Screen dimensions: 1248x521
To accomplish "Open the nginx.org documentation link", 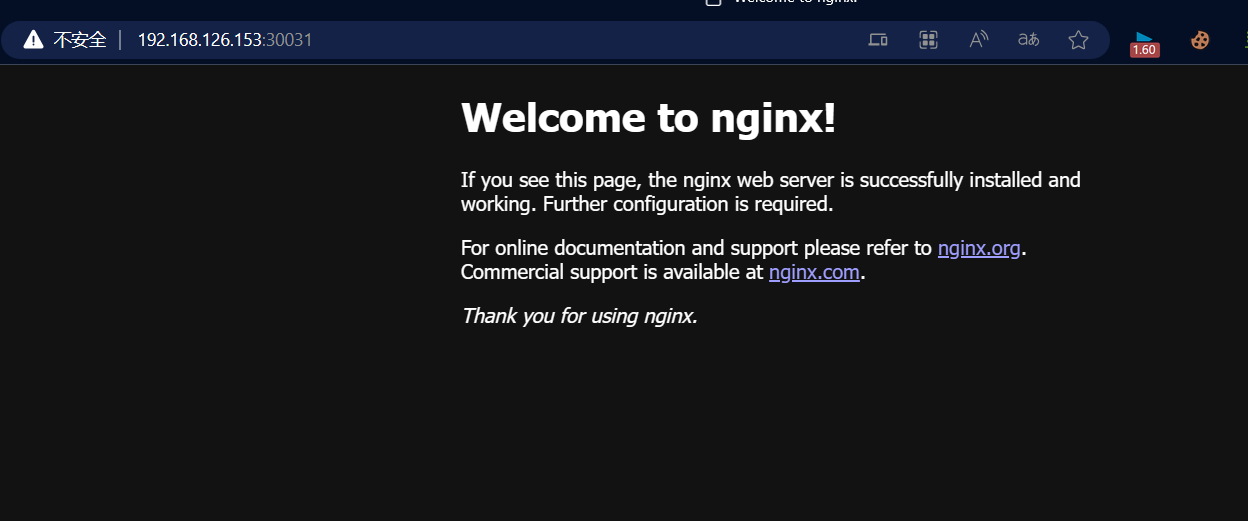I will point(979,248).
